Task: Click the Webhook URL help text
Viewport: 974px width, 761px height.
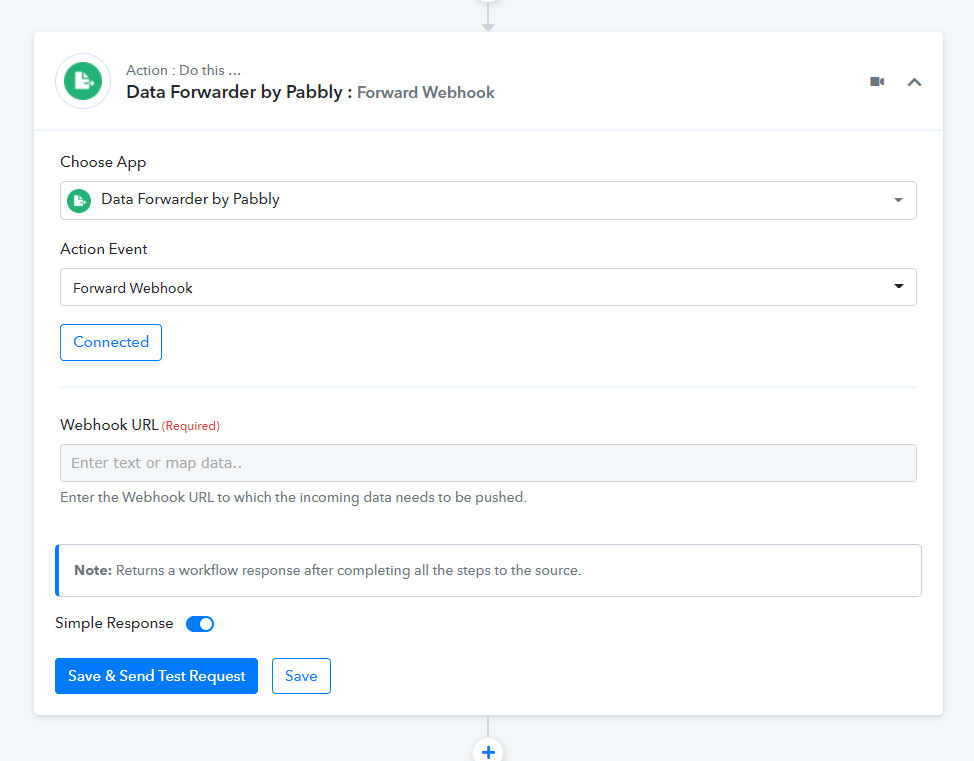Action: 293,498
